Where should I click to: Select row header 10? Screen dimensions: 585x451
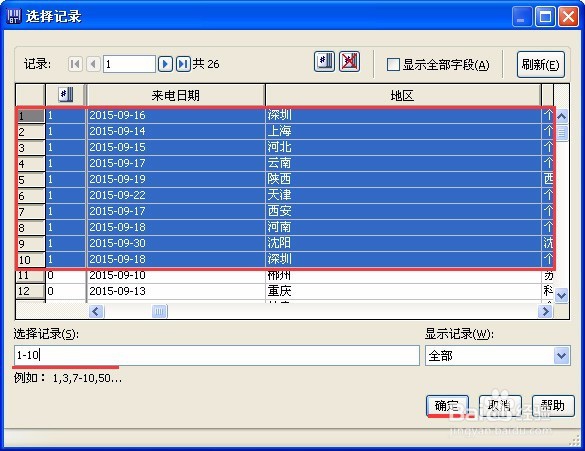31,260
